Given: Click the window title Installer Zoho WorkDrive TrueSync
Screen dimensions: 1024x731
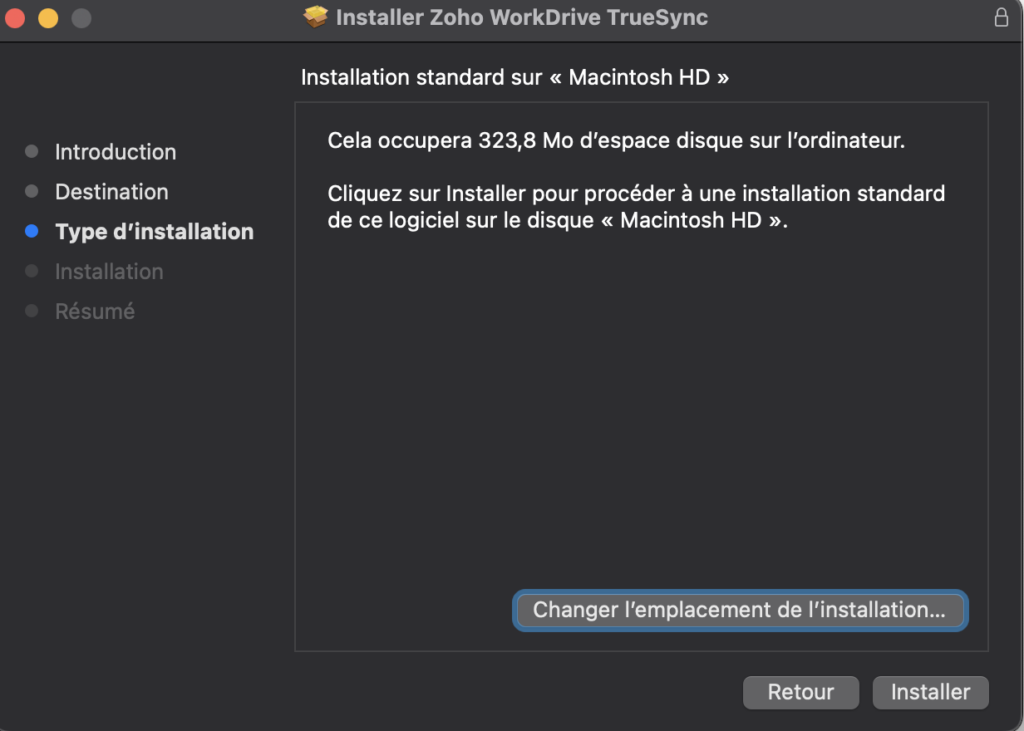Looking at the screenshot, I should tap(521, 18).
